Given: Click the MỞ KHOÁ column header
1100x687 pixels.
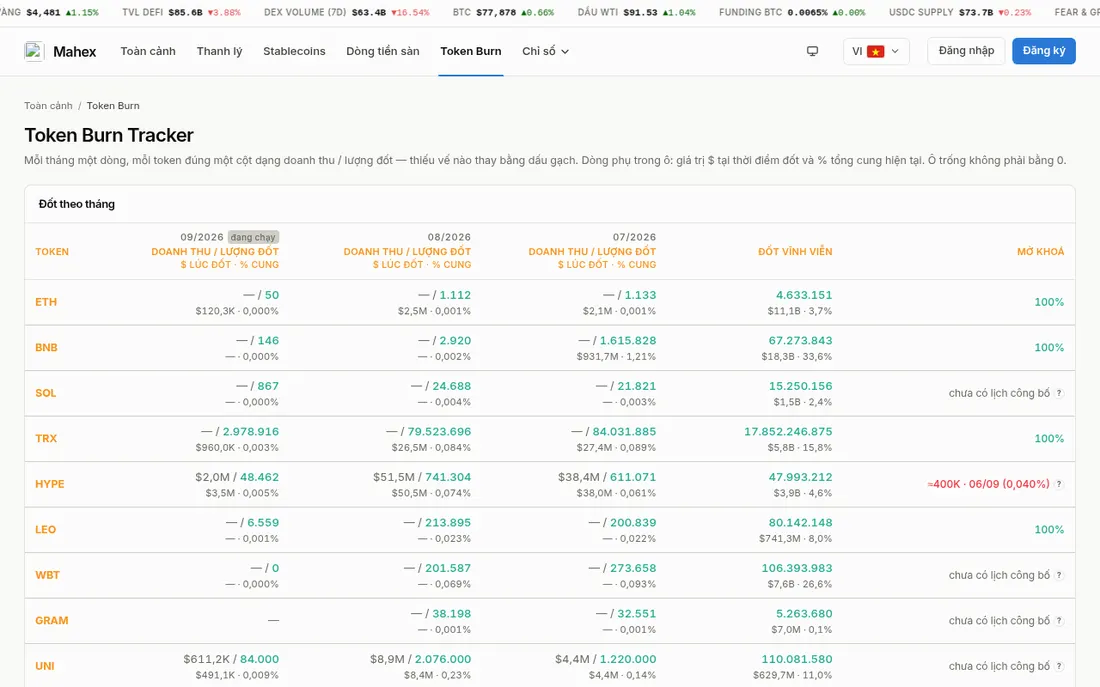Looking at the screenshot, I should (x=1040, y=251).
